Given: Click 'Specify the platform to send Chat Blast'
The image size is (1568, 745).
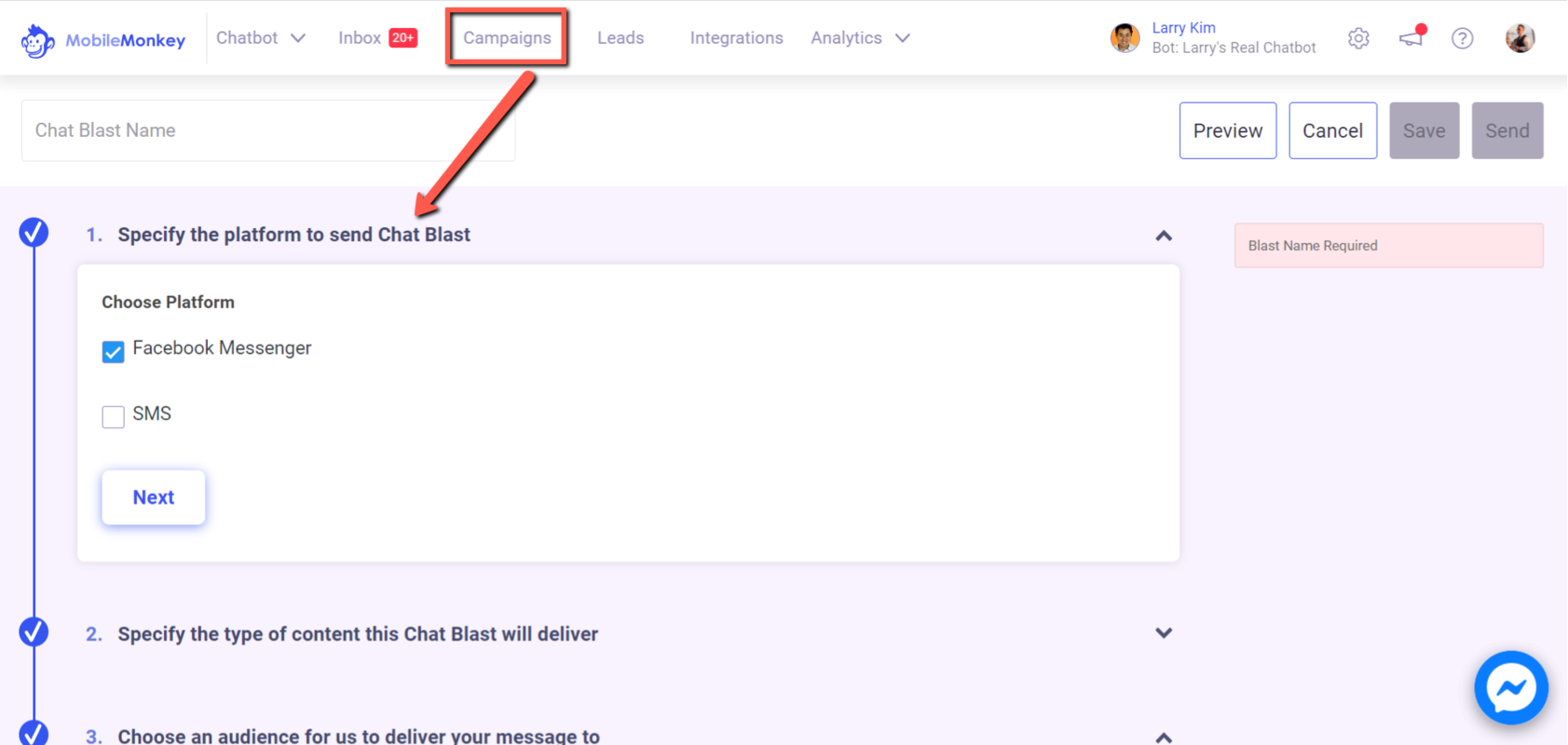Looking at the screenshot, I should coord(293,235).
